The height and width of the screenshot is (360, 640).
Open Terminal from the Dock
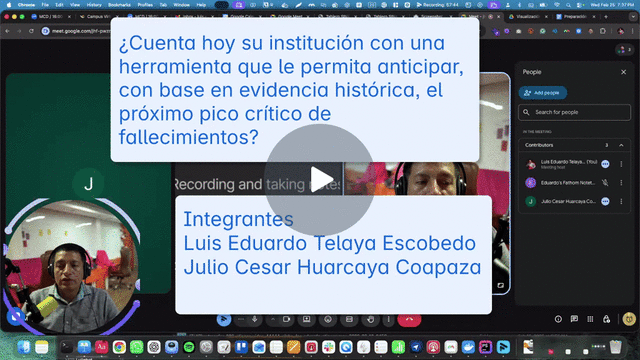pos(67,347)
